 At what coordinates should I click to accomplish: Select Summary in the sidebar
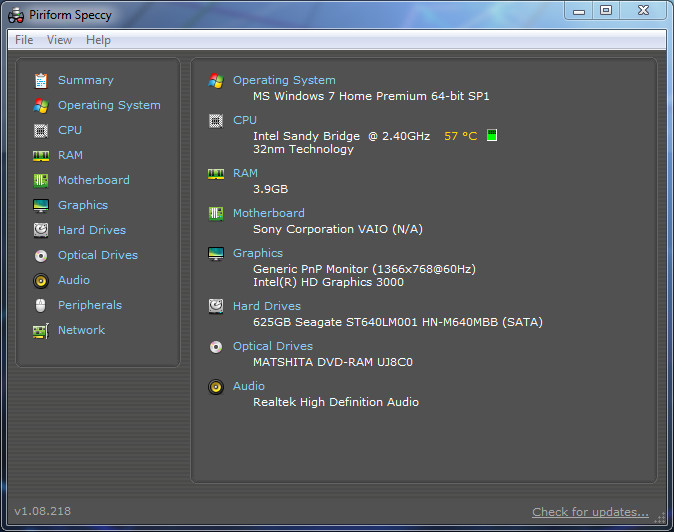(86, 80)
